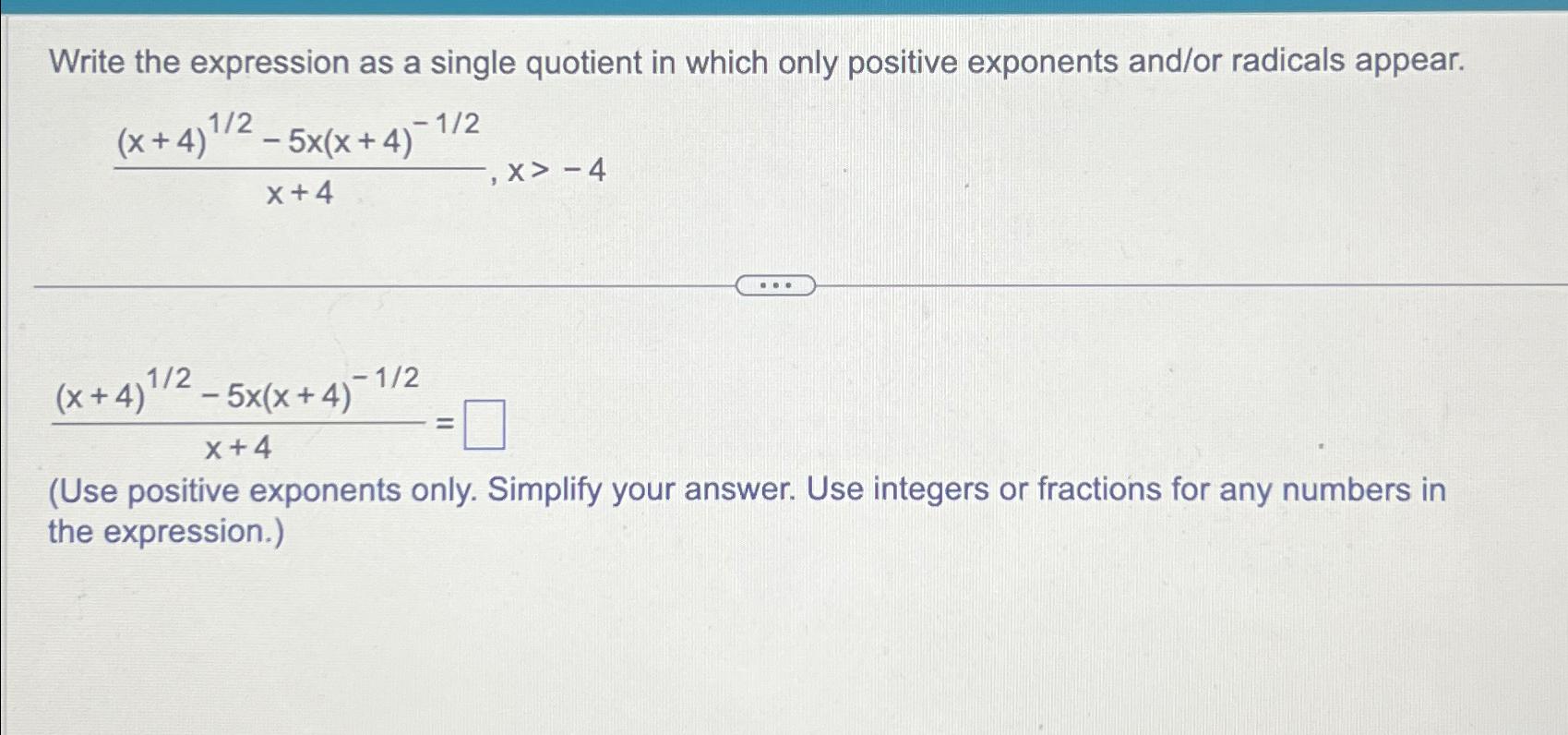Viewport: 1568px width, 735px height.
Task: Click the phrase 'the expression.' at the bottom
Action: pyautogui.click(x=164, y=529)
